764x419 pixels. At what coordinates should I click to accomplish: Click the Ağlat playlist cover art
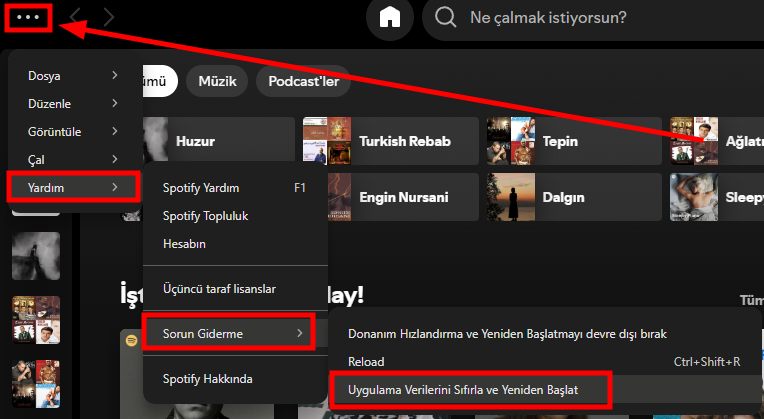pyautogui.click(x=694, y=141)
